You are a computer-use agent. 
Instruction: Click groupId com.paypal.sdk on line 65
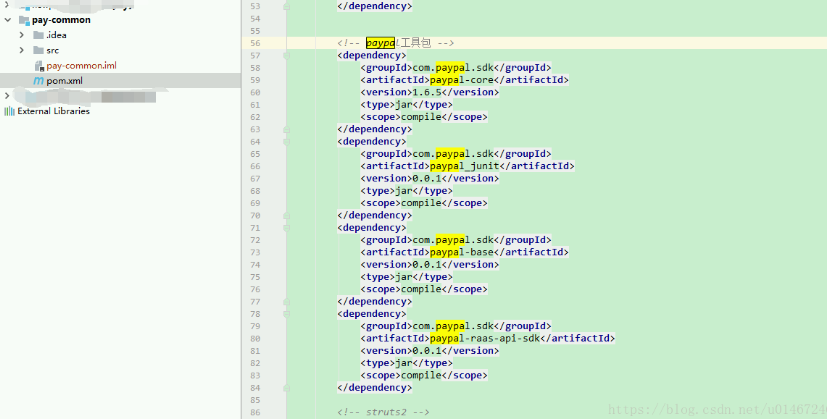coord(453,154)
